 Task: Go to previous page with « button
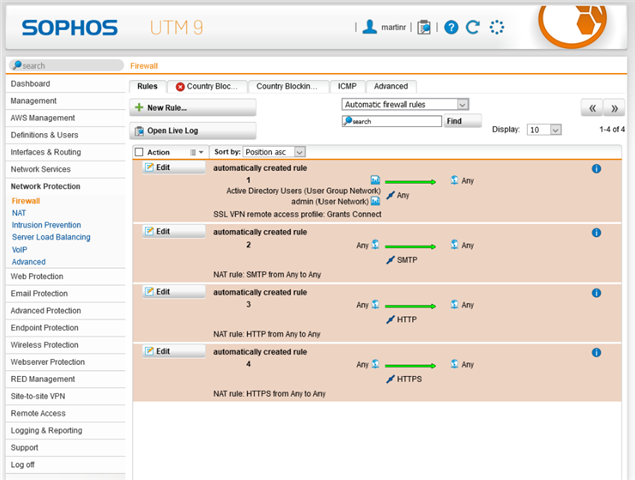[592, 108]
